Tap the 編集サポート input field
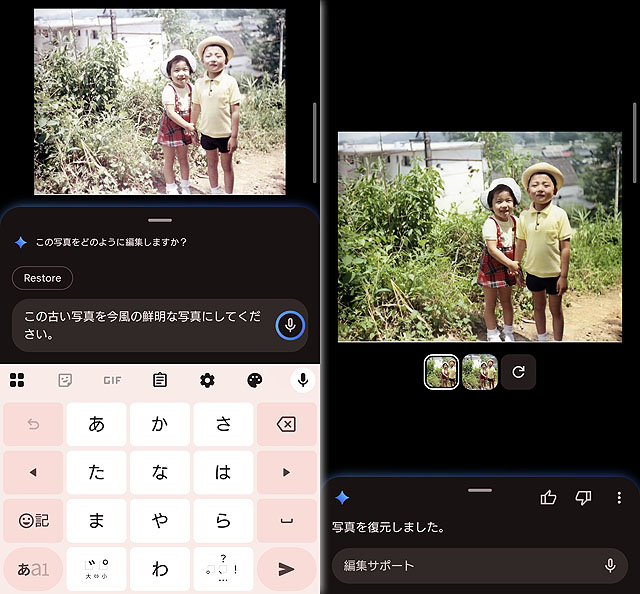 point(465,566)
